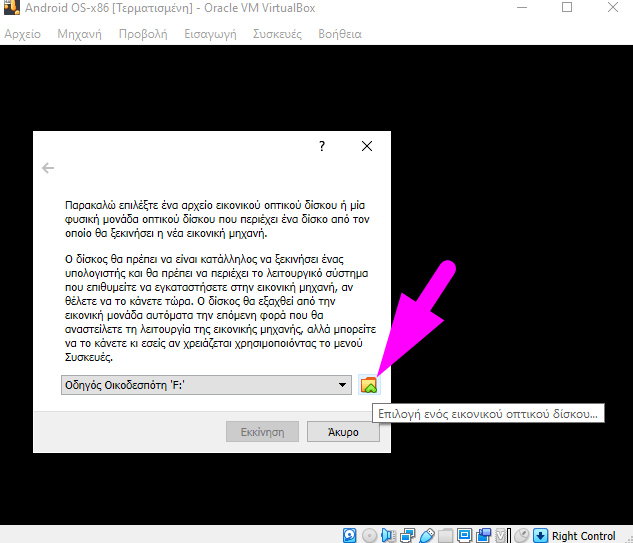Close the disk selection dialog
The image size is (633, 543).
(x=367, y=146)
